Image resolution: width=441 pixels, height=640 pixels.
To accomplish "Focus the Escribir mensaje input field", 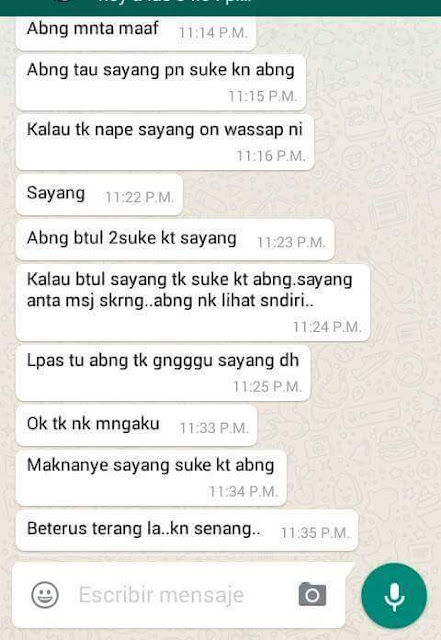I will pyautogui.click(x=179, y=595).
